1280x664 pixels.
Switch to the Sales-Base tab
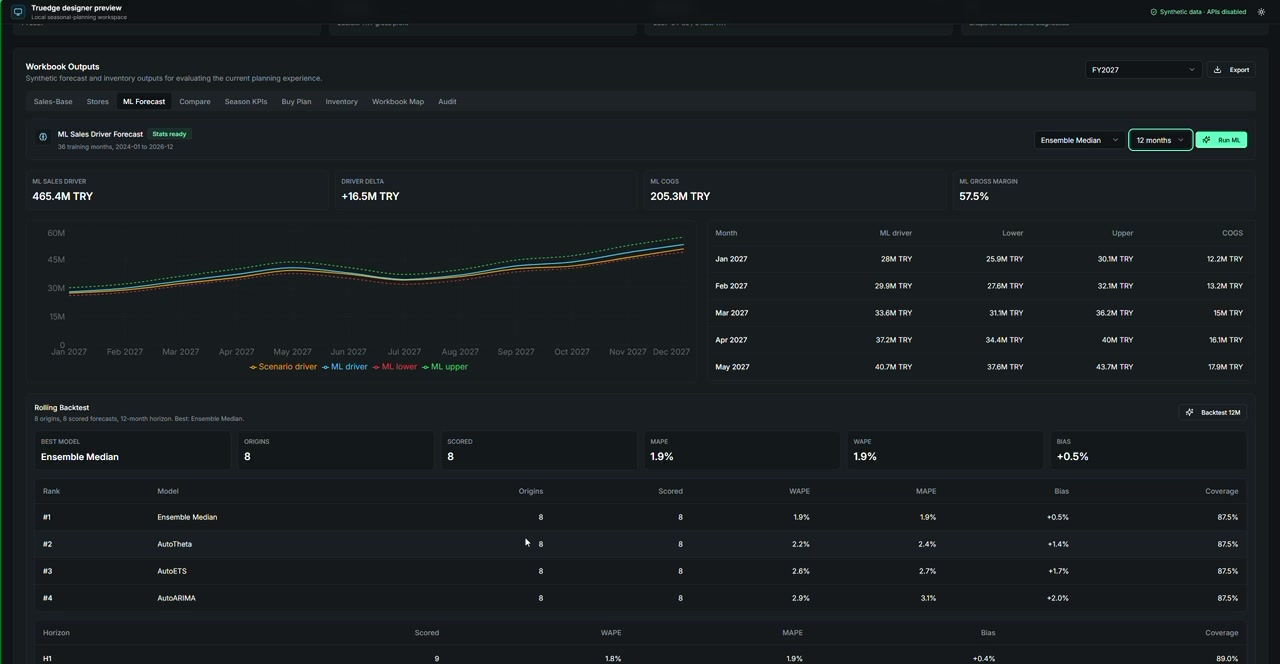pyautogui.click(x=53, y=102)
